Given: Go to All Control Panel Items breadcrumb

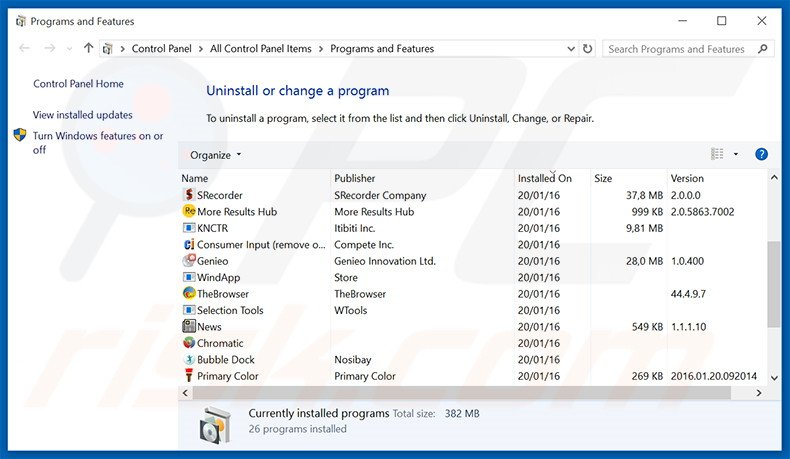Looking at the screenshot, I should point(260,49).
